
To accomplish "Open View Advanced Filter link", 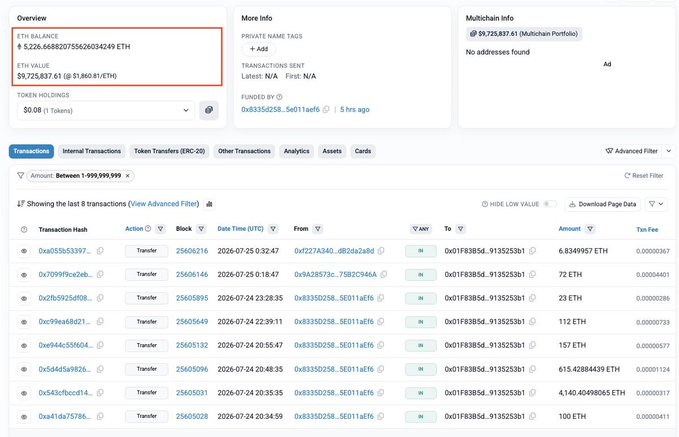I will 164,204.
